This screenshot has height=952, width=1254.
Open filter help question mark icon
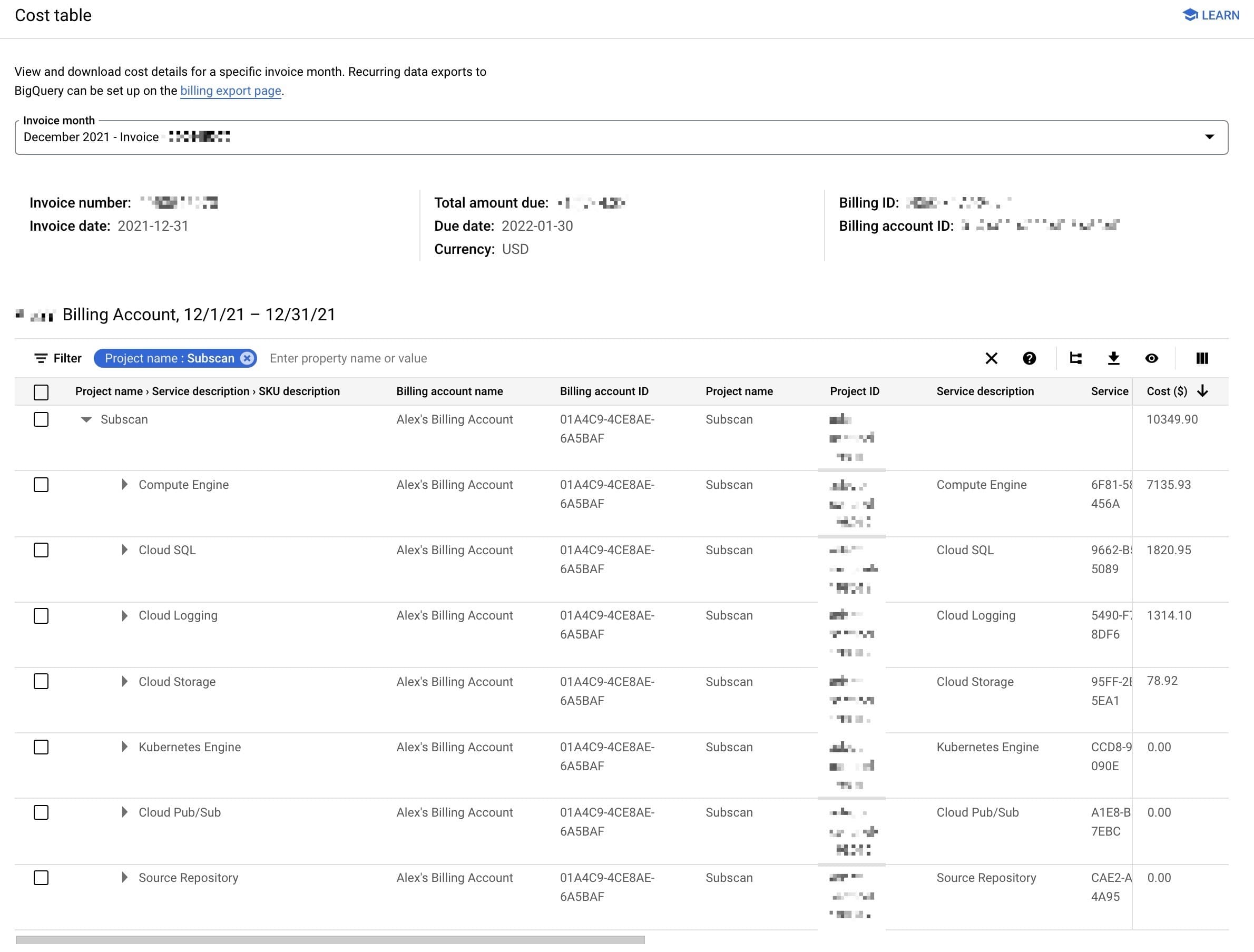click(1030, 359)
